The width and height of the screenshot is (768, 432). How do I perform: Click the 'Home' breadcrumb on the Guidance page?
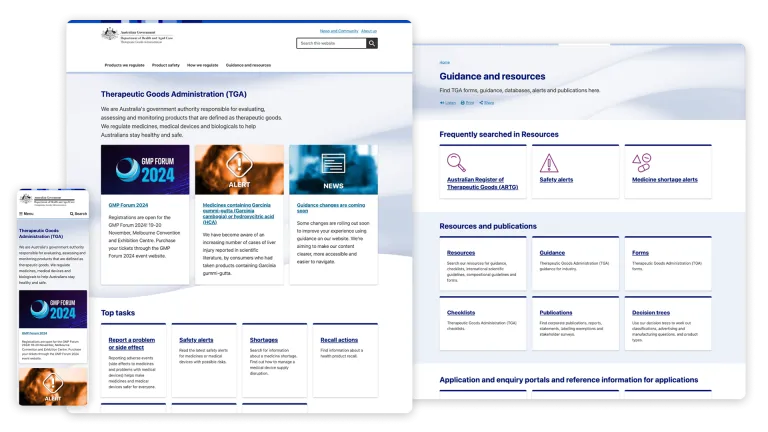coord(444,63)
